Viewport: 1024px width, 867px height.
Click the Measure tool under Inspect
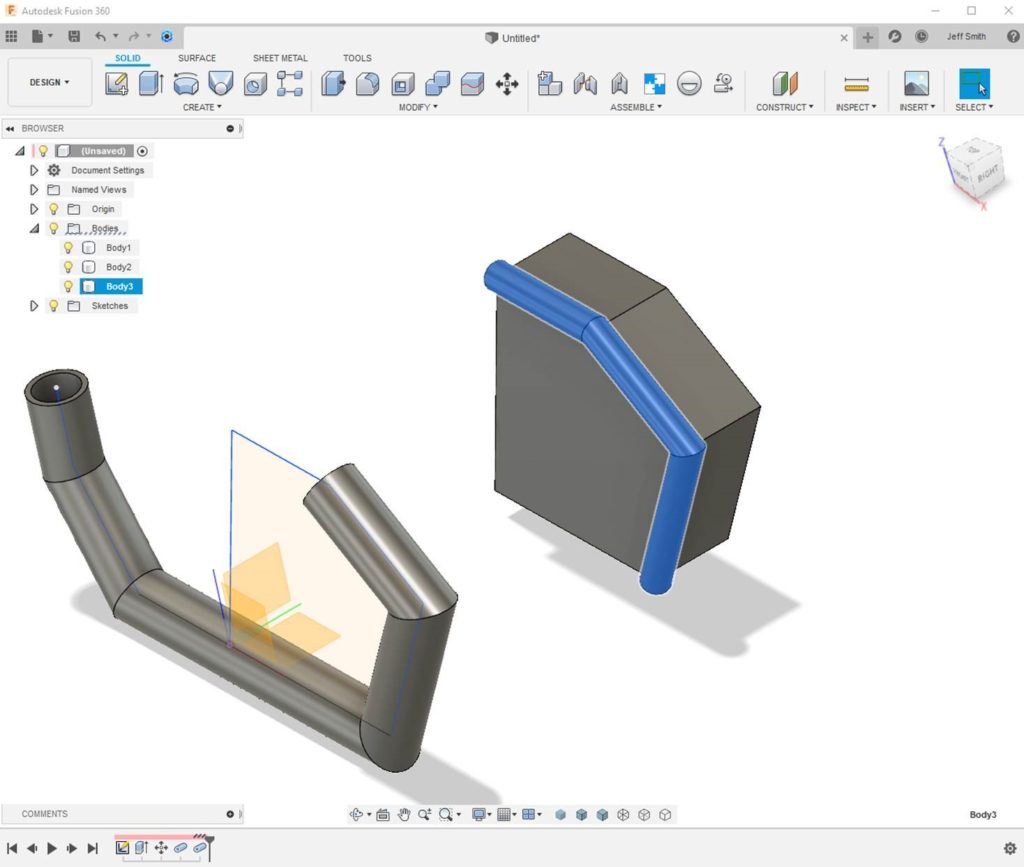[x=856, y=84]
